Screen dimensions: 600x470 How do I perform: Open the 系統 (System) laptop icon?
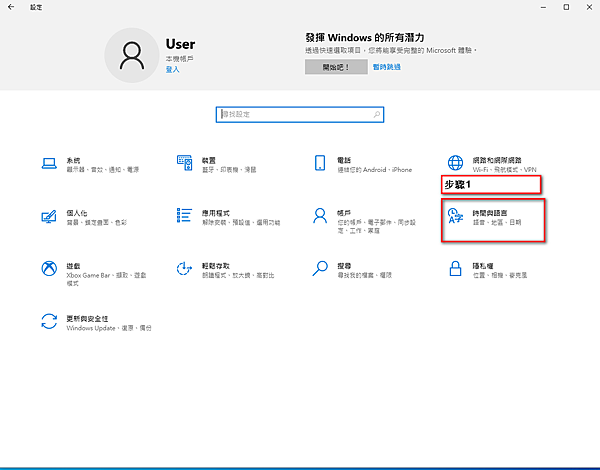(x=49, y=163)
